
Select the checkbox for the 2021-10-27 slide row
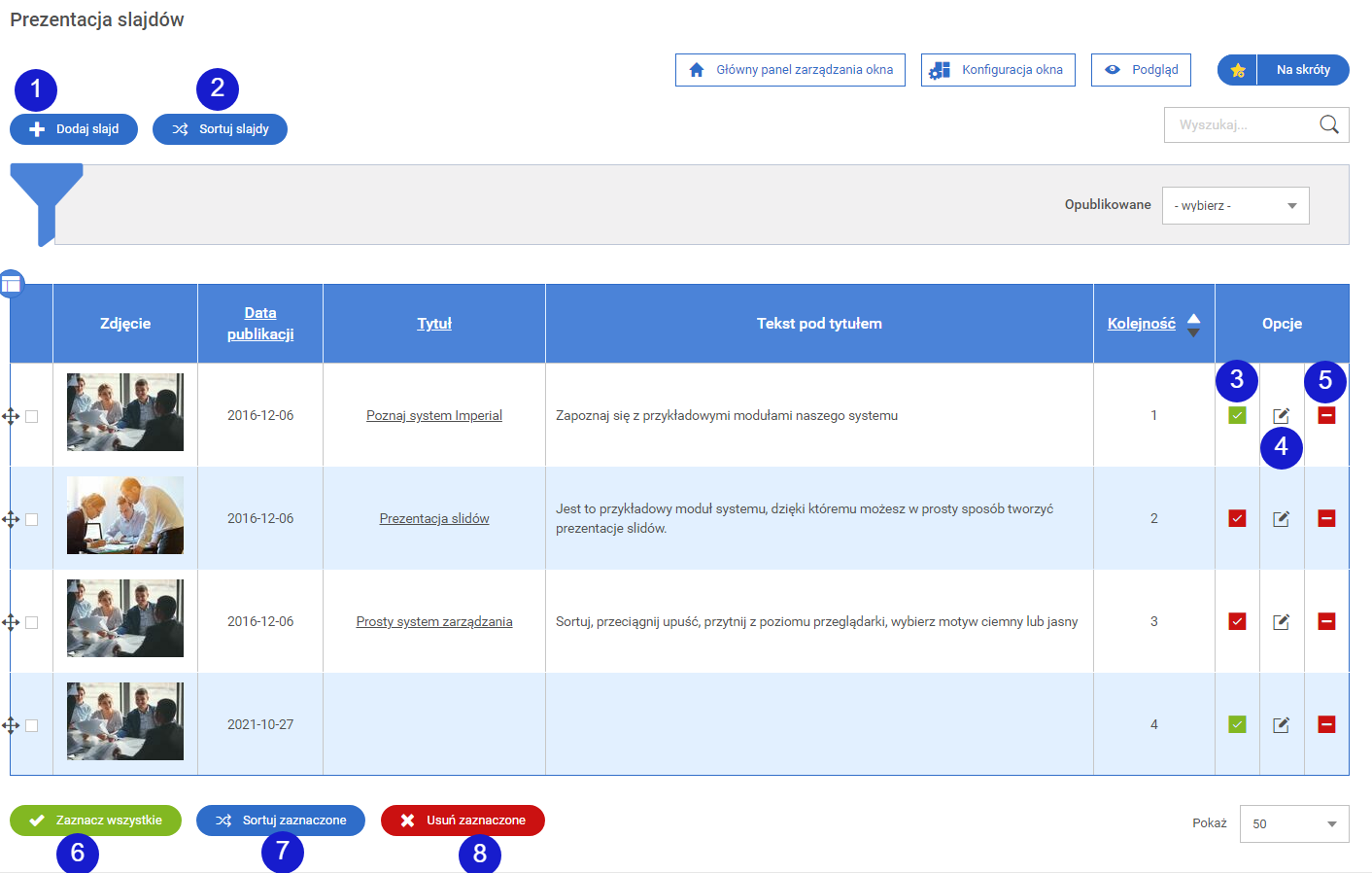pyautogui.click(x=32, y=725)
